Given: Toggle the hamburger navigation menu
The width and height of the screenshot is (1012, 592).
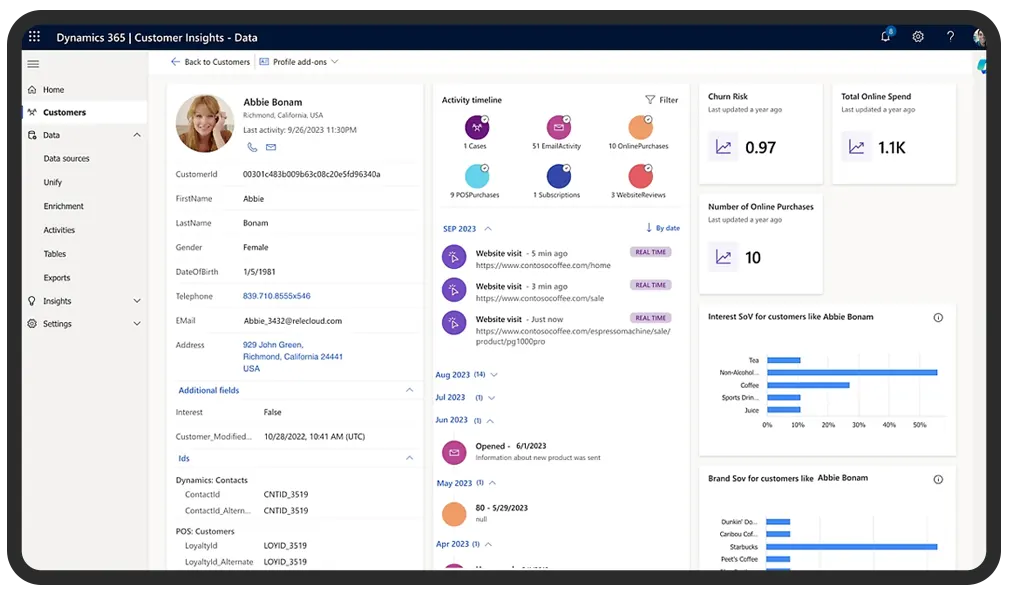Looking at the screenshot, I should [x=33, y=64].
